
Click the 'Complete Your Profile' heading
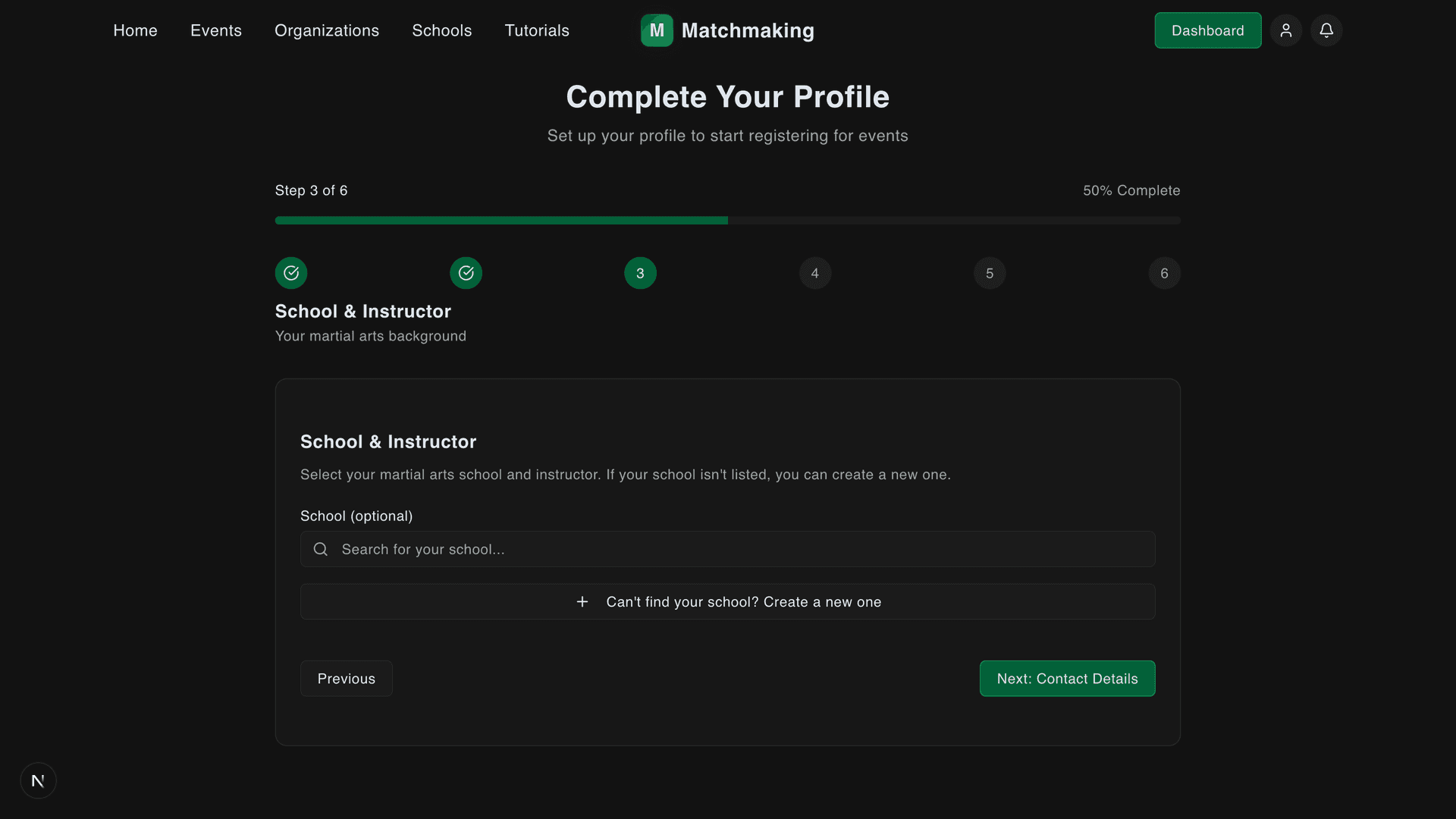pos(728,97)
